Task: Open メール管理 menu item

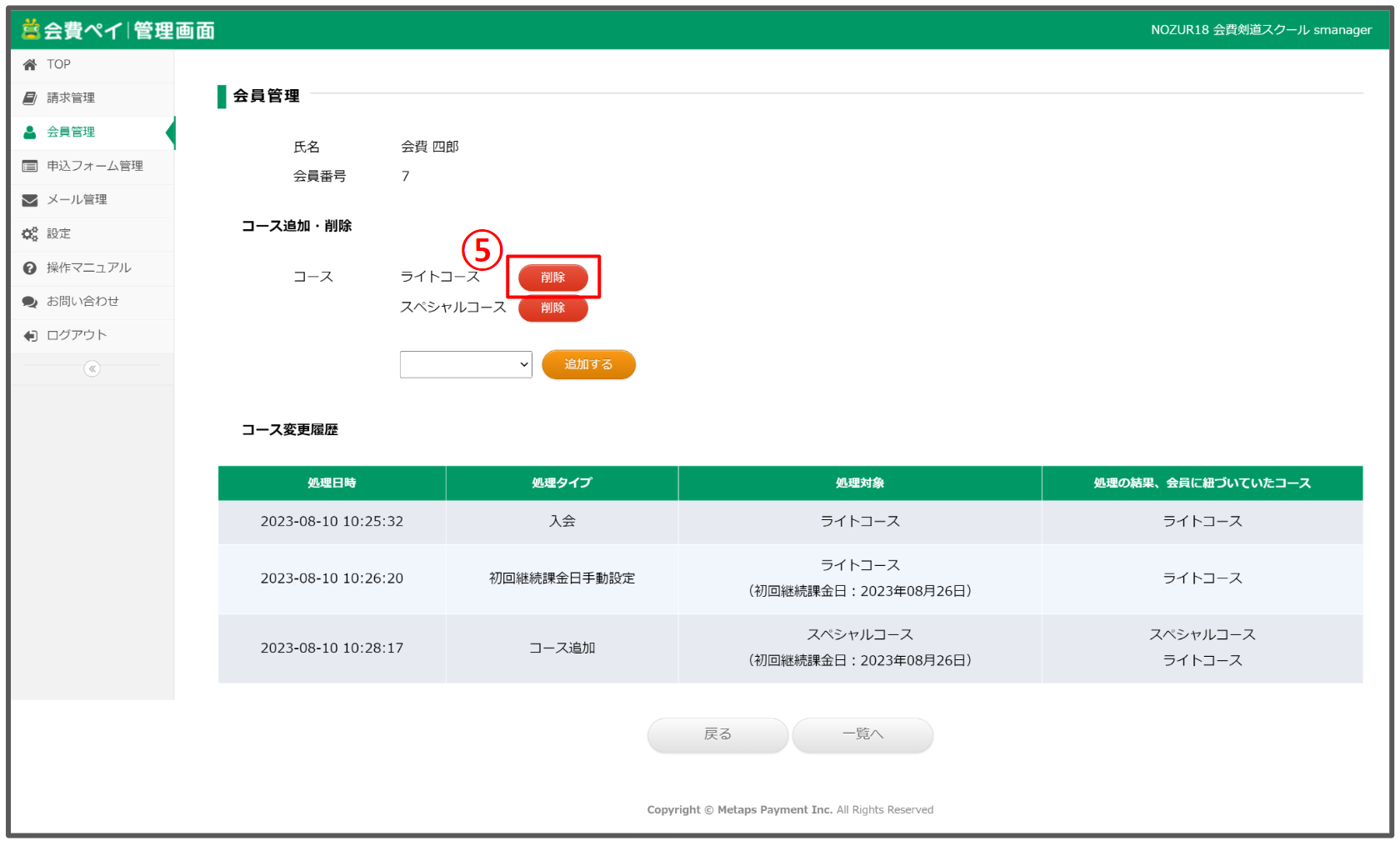Action: click(77, 200)
